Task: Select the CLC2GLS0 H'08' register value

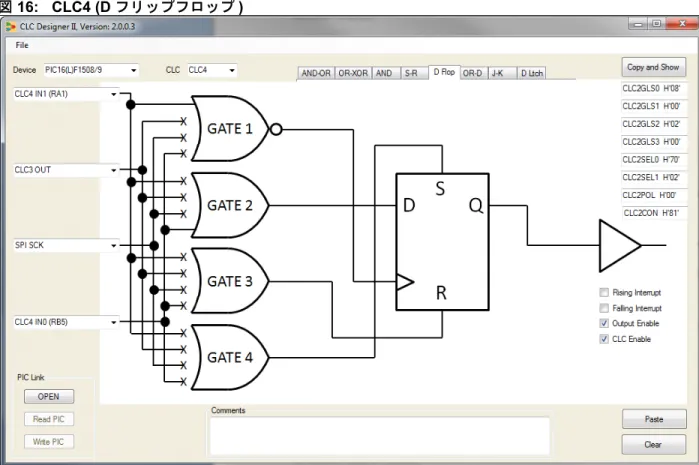Action: (x=653, y=88)
